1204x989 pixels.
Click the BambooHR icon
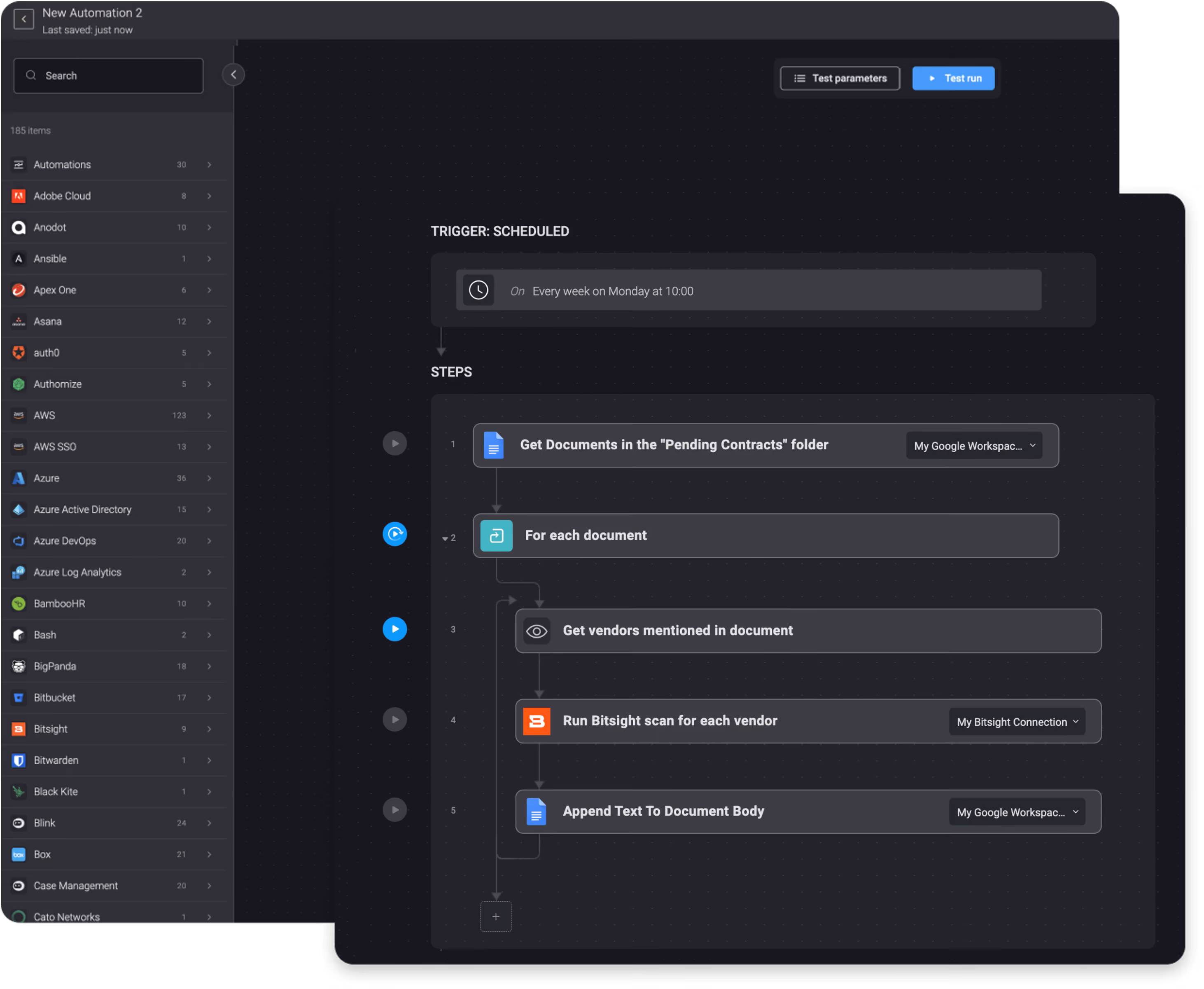tap(19, 604)
